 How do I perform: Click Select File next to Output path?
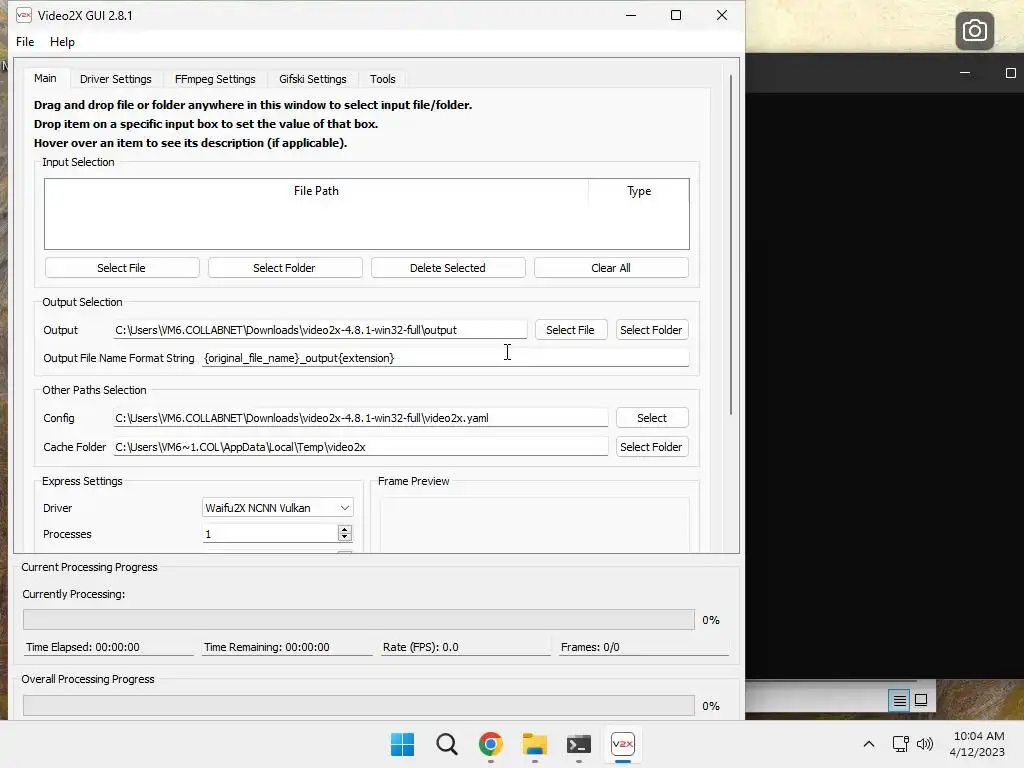click(570, 330)
